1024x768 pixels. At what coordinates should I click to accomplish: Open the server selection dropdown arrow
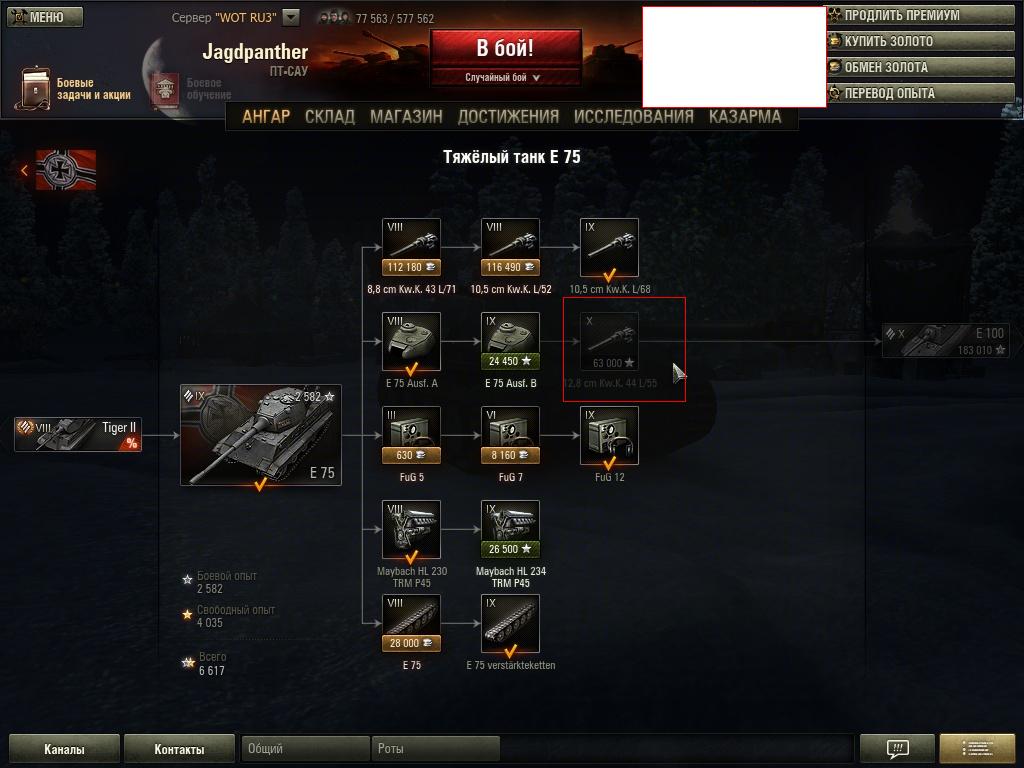tap(291, 18)
